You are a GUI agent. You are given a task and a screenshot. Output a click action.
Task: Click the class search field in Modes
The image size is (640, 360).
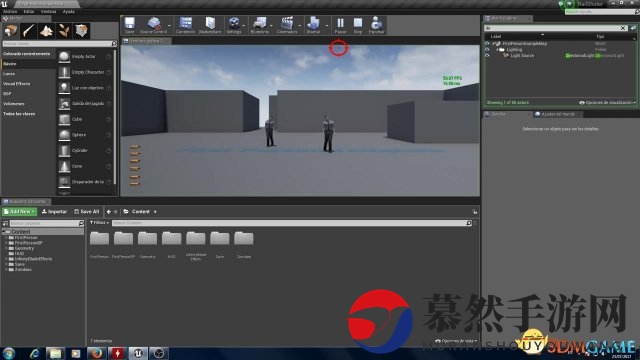(x=60, y=43)
